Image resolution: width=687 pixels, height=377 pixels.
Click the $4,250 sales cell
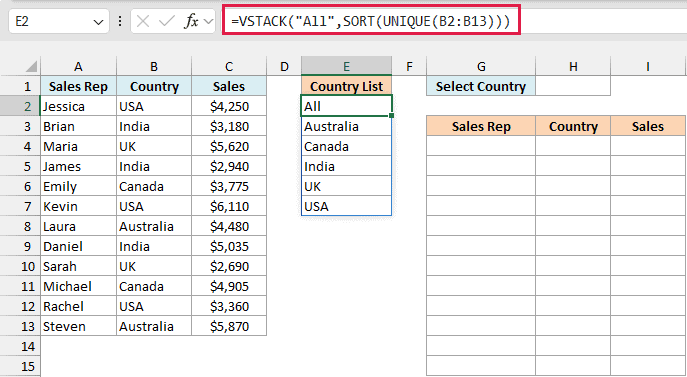click(x=229, y=106)
